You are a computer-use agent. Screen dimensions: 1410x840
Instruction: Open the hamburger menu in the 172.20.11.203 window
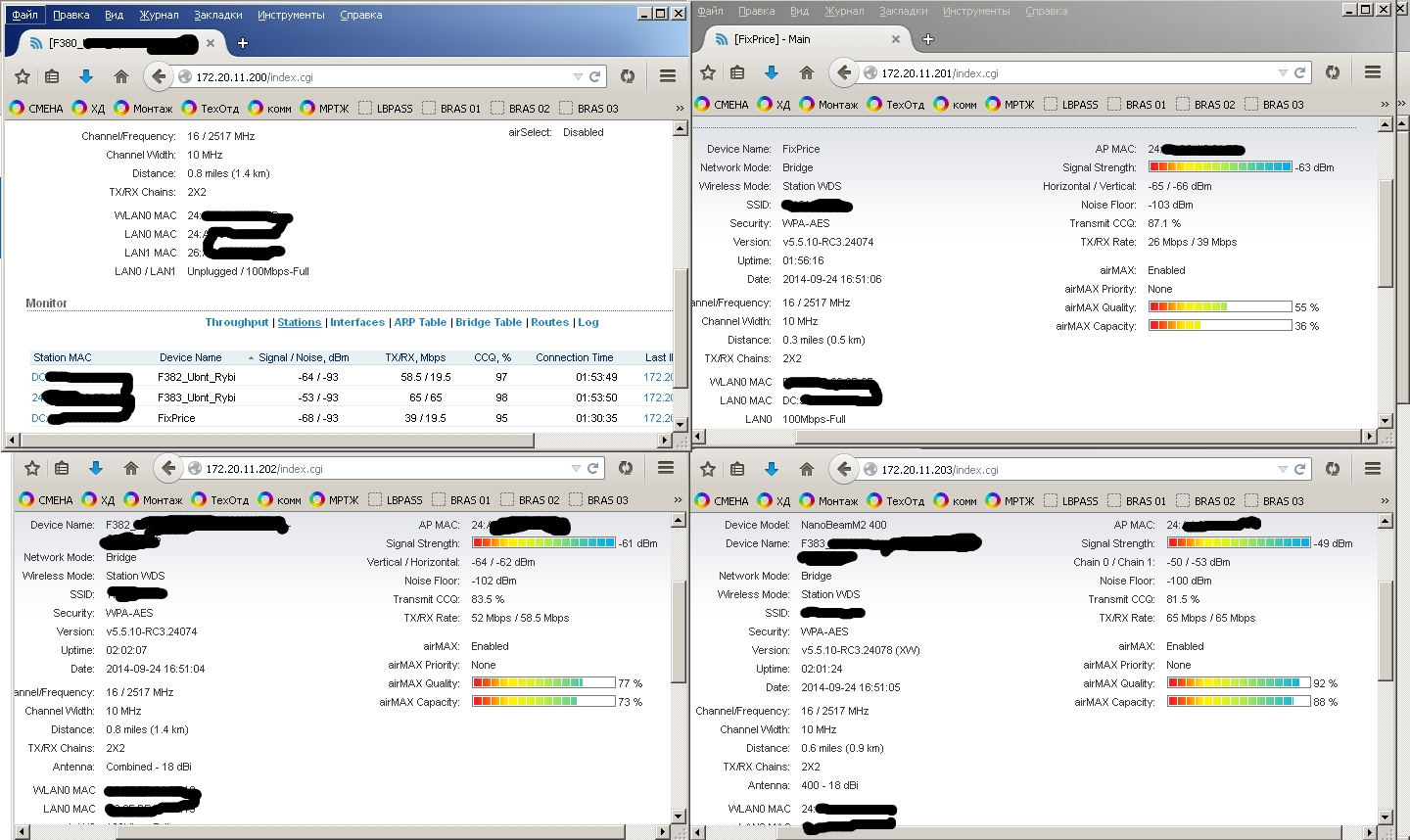click(1373, 469)
